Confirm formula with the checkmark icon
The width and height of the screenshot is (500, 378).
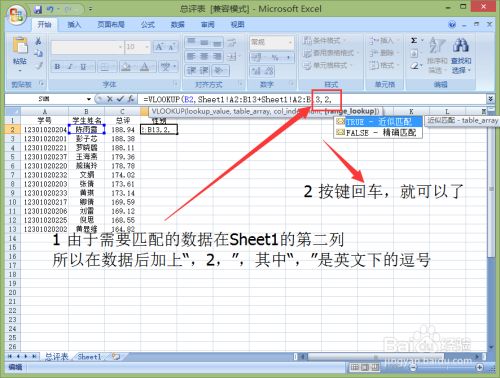120,99
